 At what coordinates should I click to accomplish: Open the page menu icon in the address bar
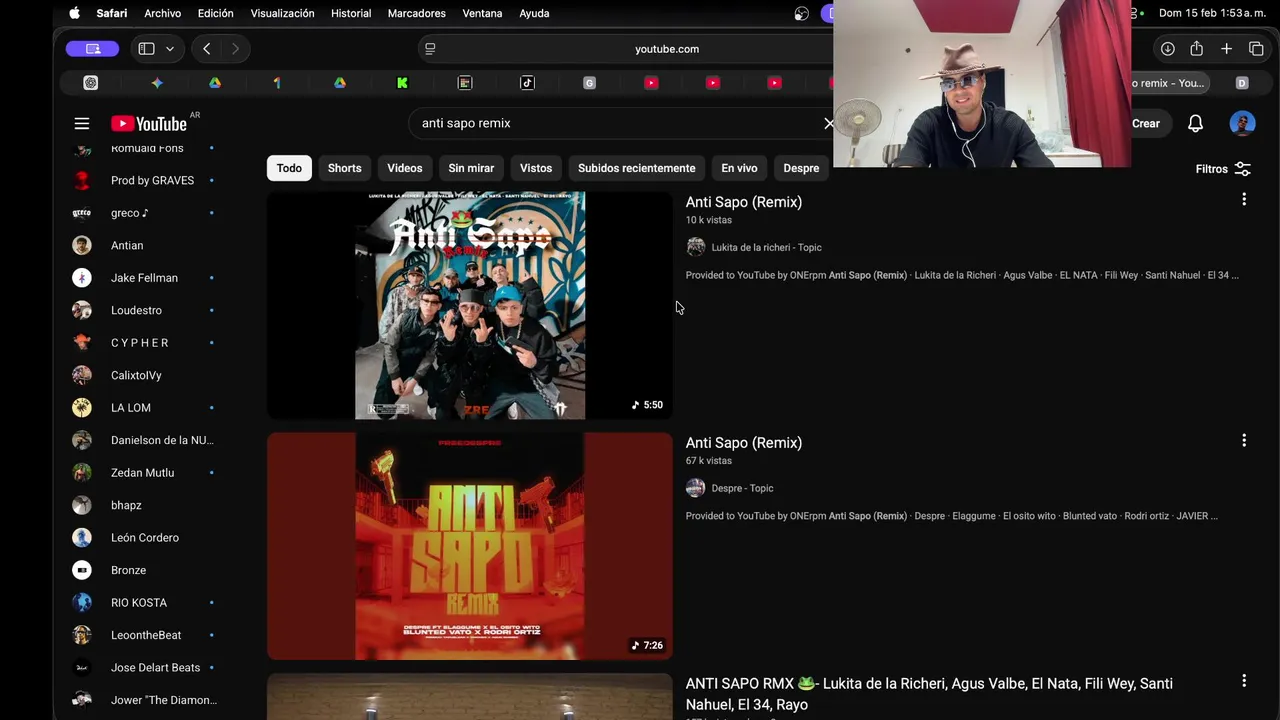click(430, 48)
